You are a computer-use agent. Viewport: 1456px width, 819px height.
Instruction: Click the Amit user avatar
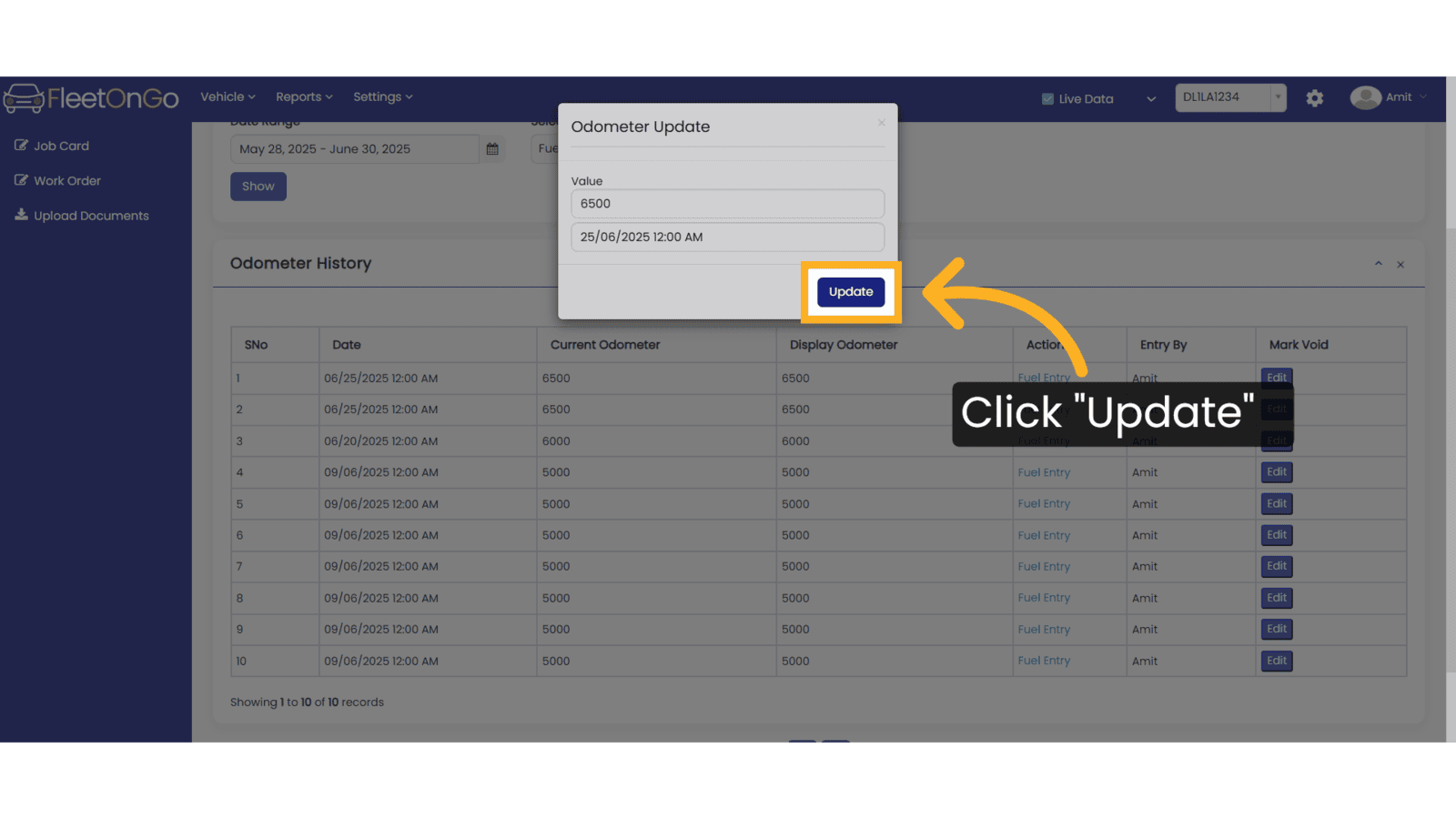1365,97
